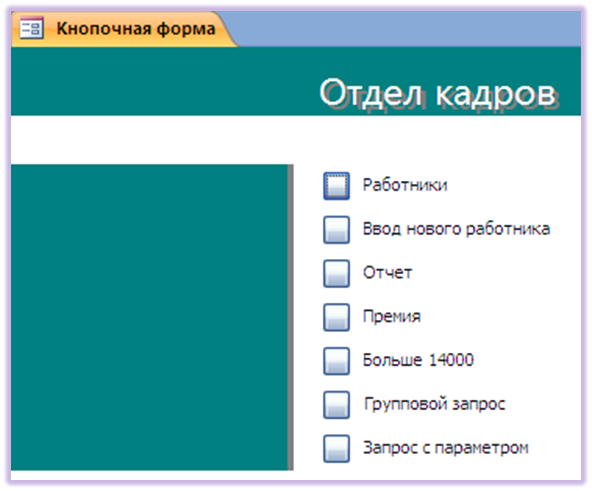This screenshot has width=592, height=491.
Task: Click the form icon on the Кнопочная форма tab
Action: click(32, 29)
